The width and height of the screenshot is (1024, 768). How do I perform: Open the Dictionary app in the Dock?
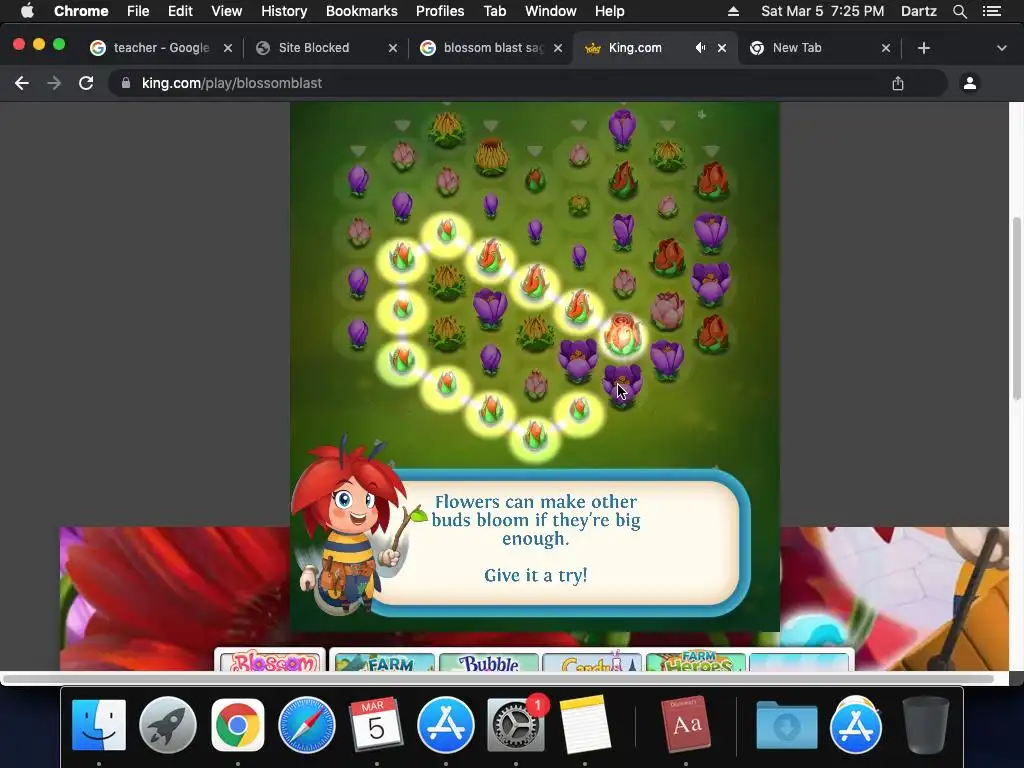[x=686, y=725]
